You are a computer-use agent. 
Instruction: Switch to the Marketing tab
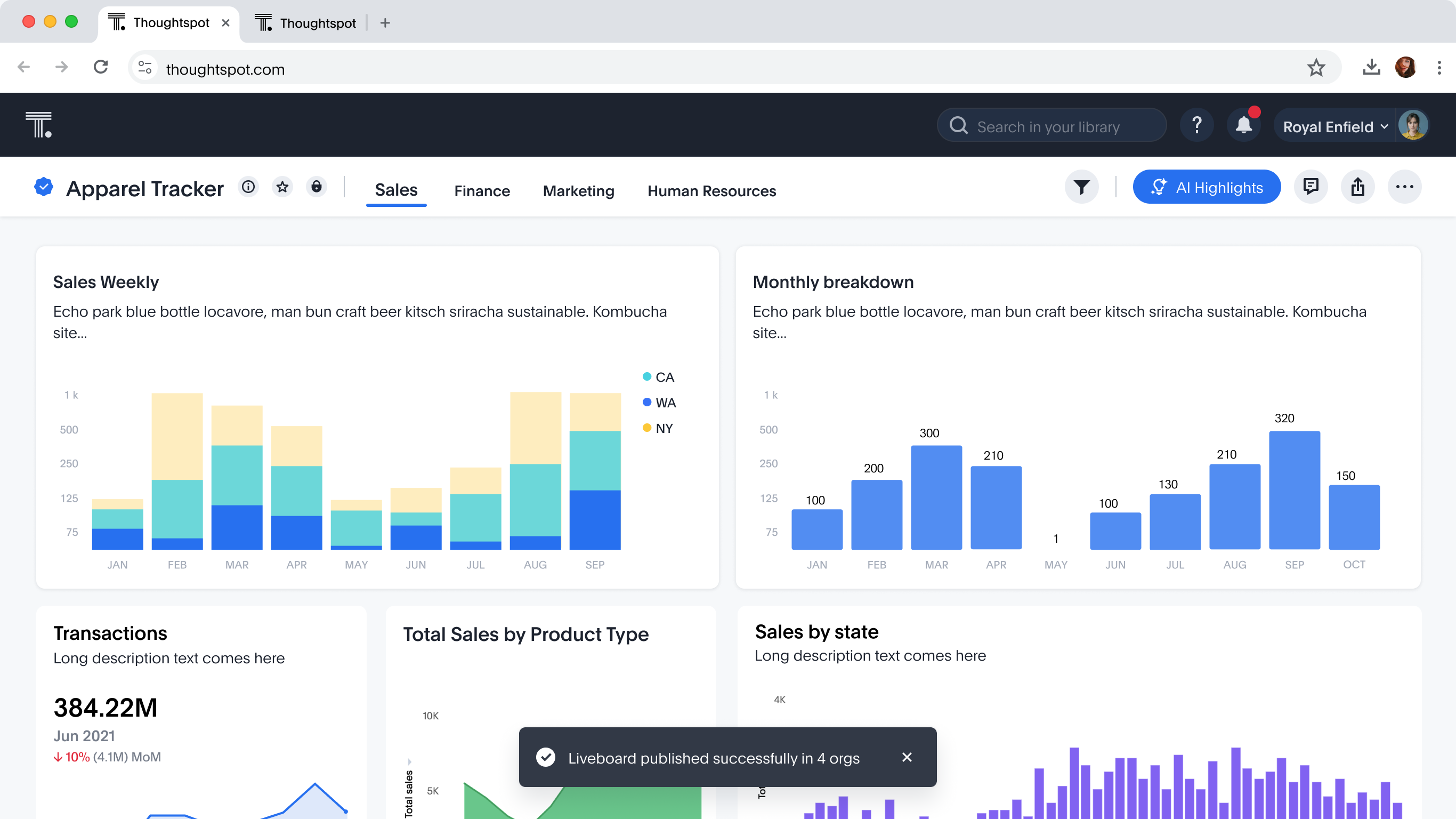[578, 192]
